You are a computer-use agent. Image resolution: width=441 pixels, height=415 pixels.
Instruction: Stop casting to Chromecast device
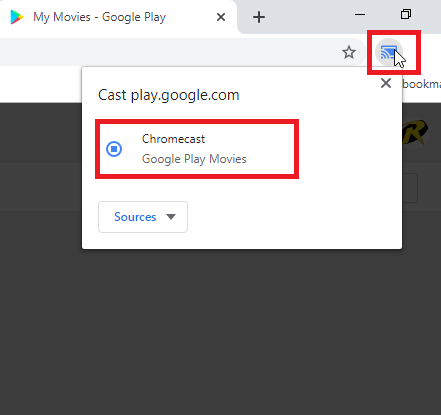114,149
